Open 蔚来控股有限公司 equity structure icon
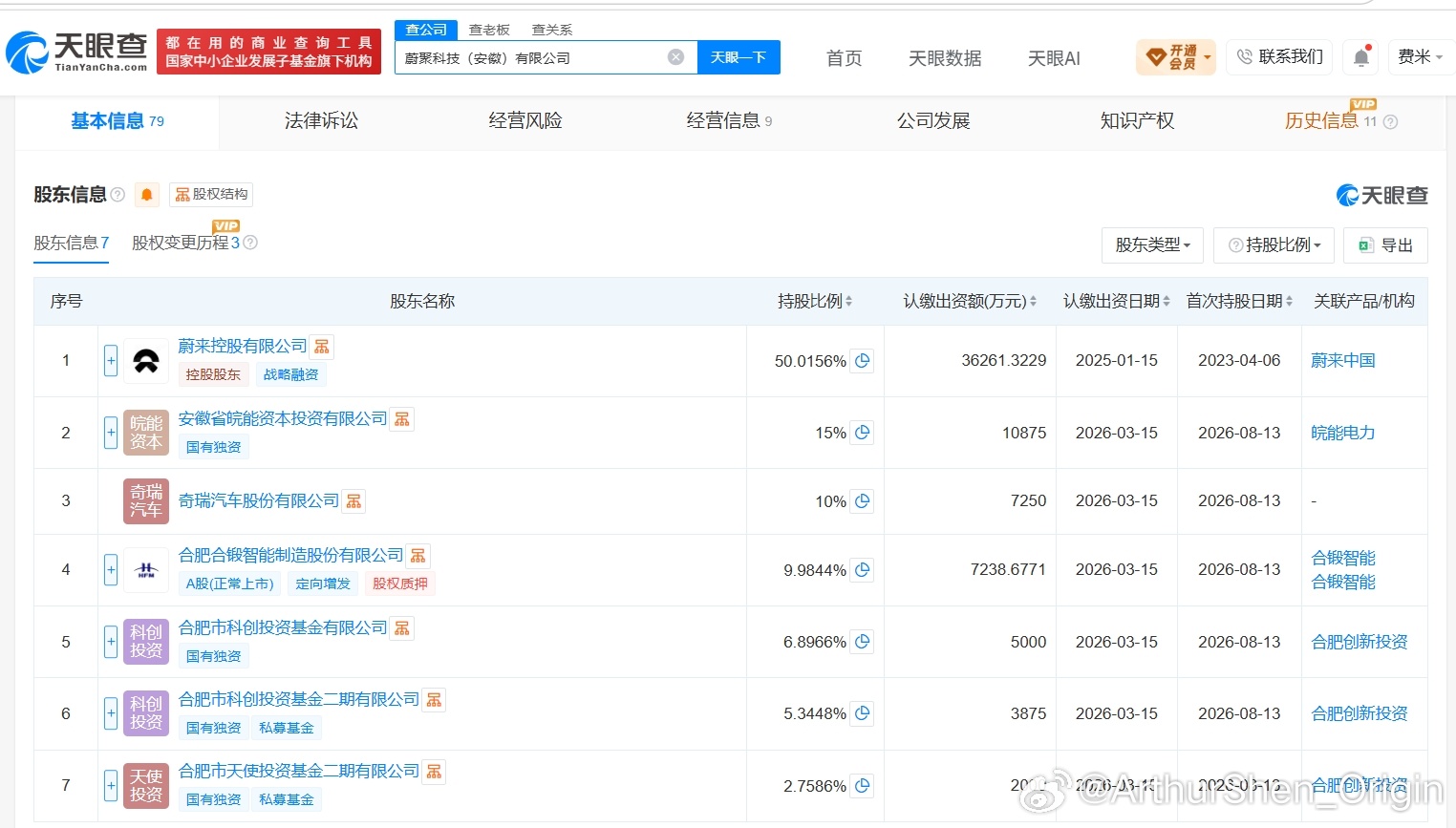Screen dimensions: 1456x828 coord(322,347)
